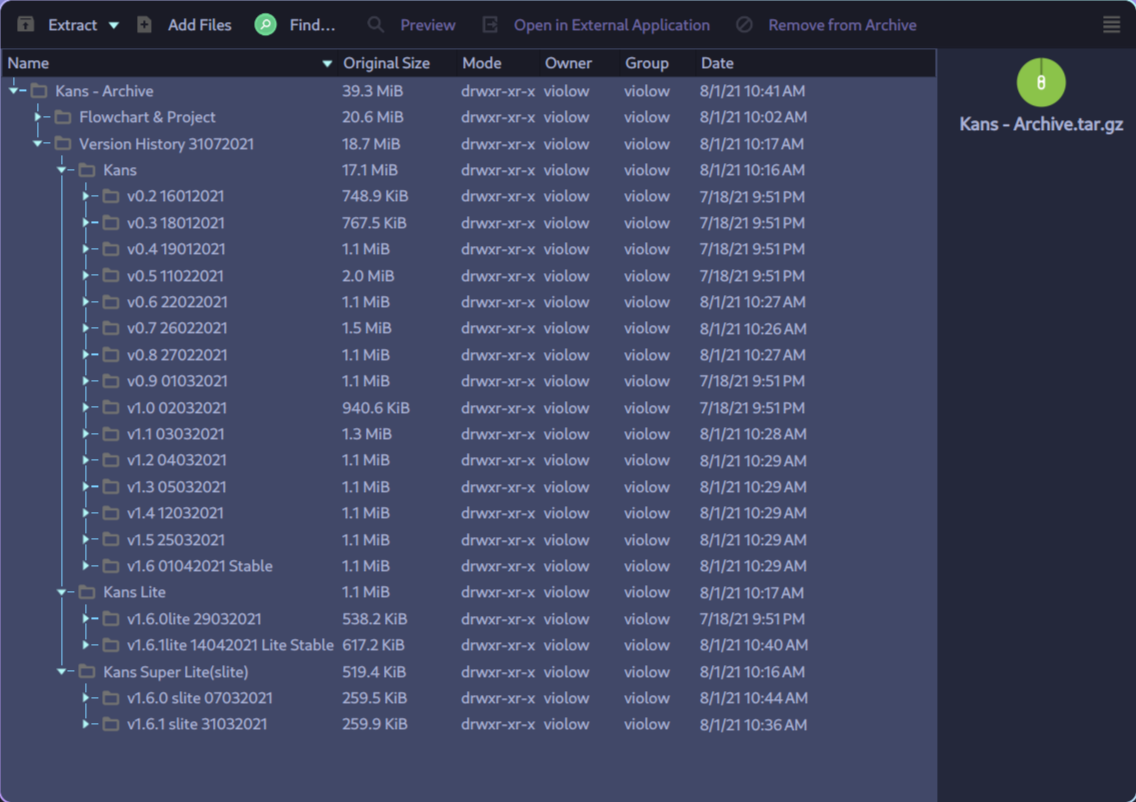Collapse the Kans Lite folder
This screenshot has width=1136, height=802.
tap(62, 592)
